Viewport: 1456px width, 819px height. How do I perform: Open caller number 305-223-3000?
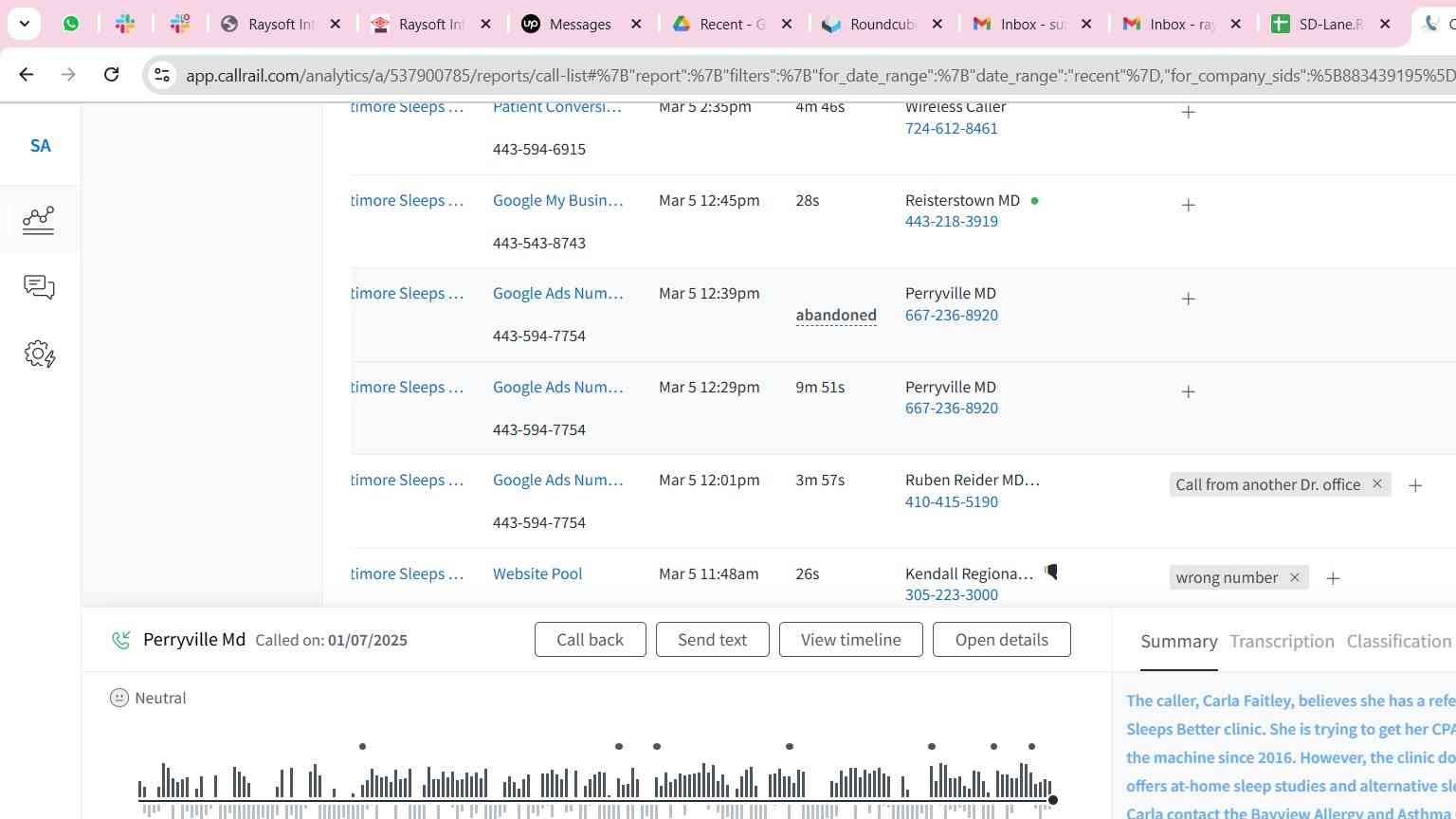[951, 594]
